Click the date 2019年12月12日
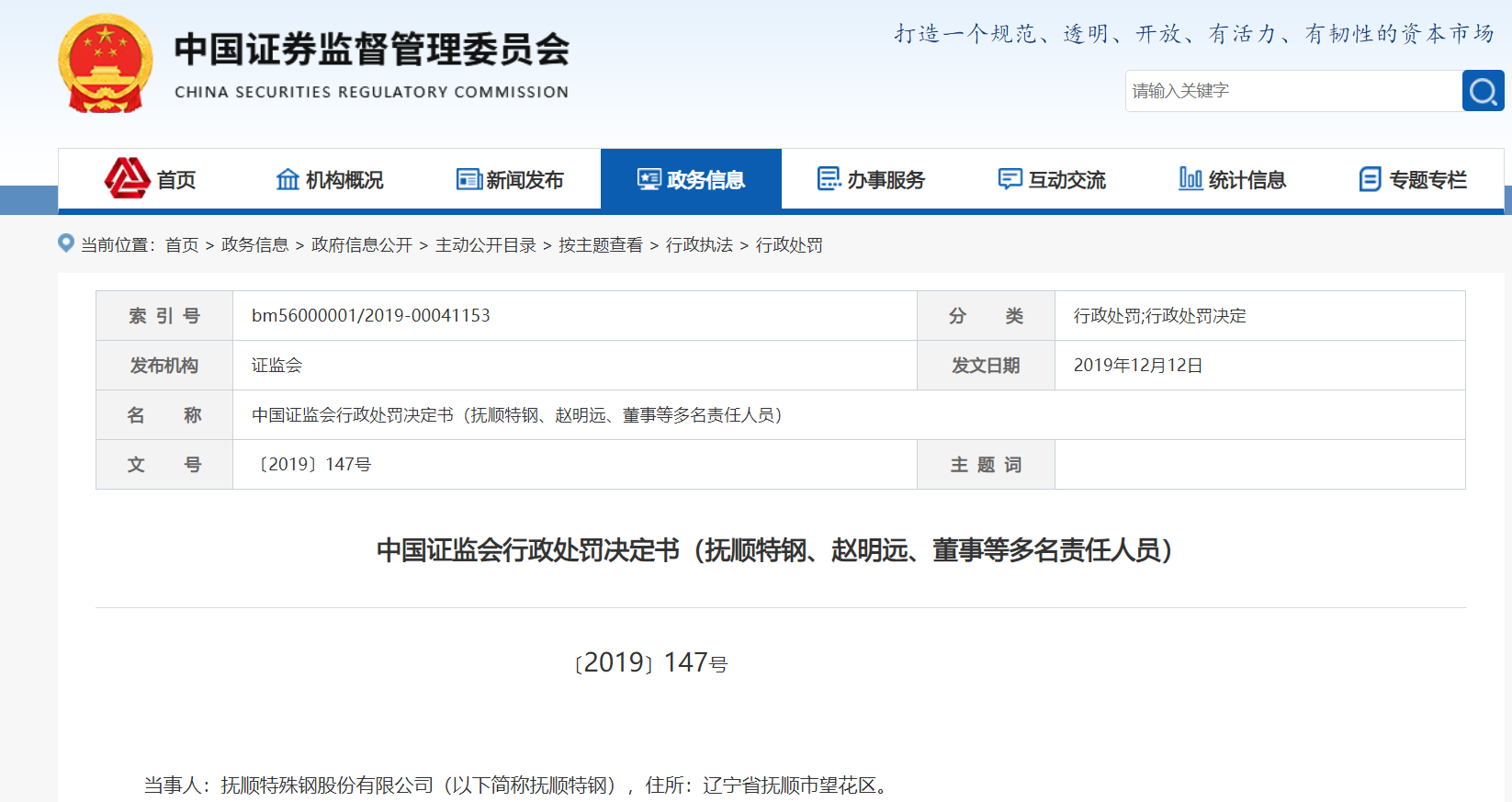 [x=1138, y=366]
